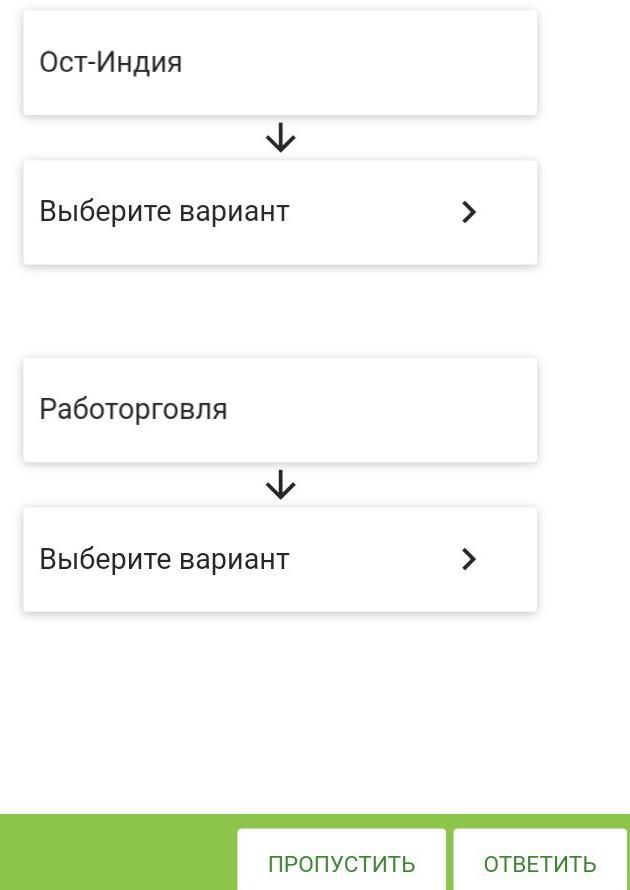Viewport: 630px width, 890px height.
Task: Expand options using the second right-pointing chevron
Action: pyautogui.click(x=469, y=559)
